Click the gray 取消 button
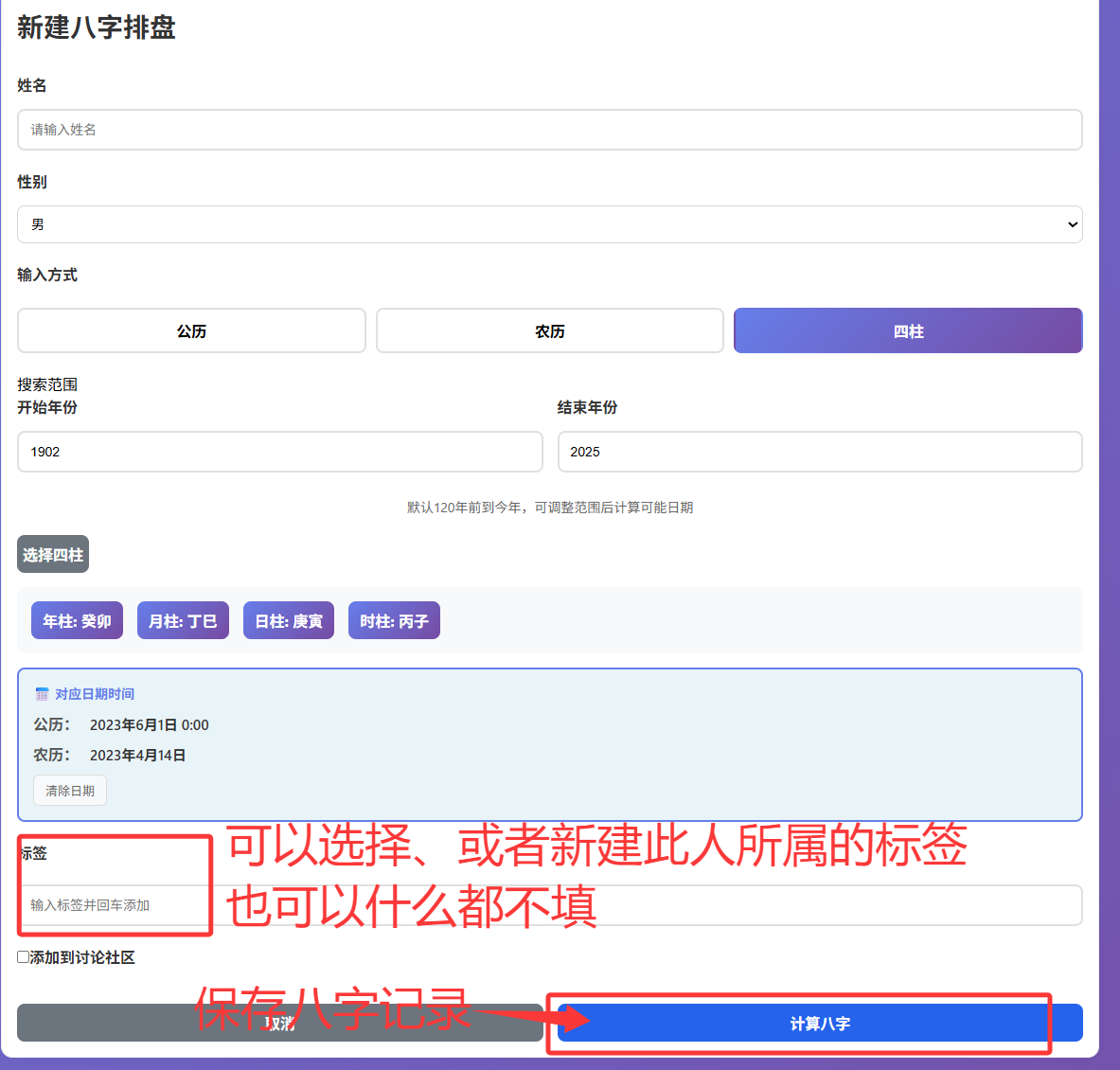This screenshot has height=1070, width=1120. coord(279,1023)
